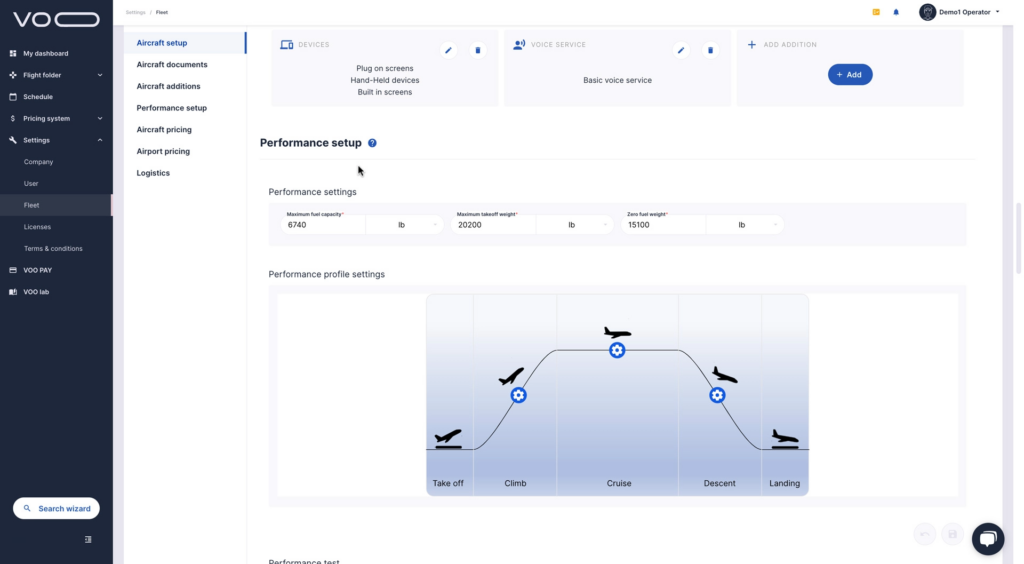1024x564 pixels.
Task: Switch to Aircraft documents tab
Action: (172, 65)
